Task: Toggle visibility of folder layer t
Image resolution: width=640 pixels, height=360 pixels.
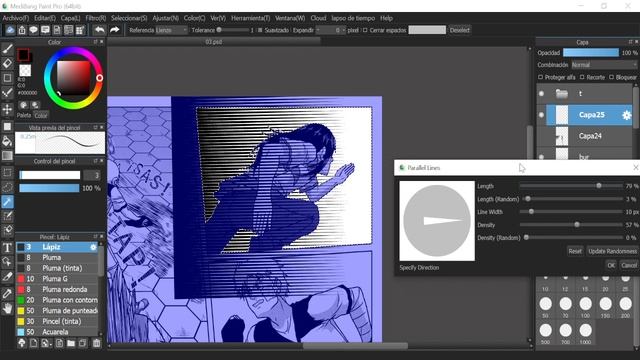Action: (541, 93)
